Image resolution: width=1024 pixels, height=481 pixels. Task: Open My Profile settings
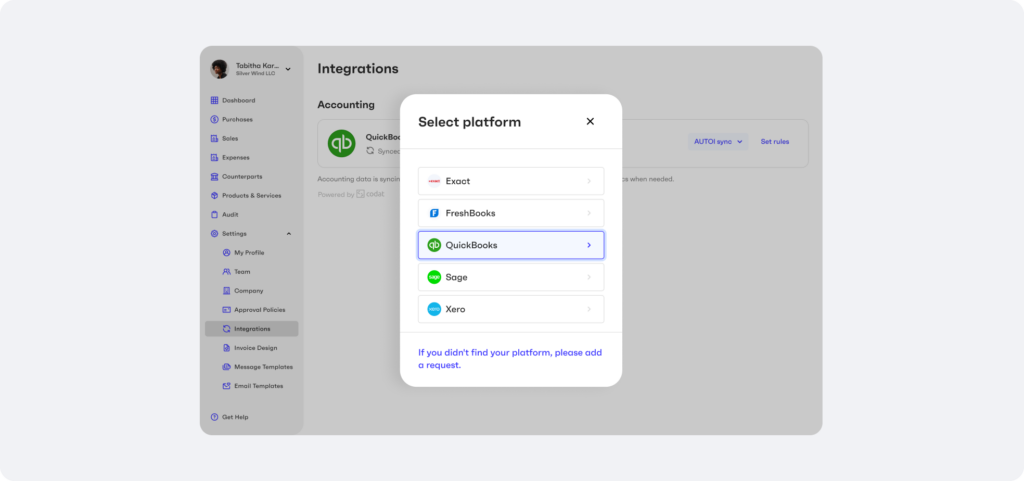pos(251,253)
